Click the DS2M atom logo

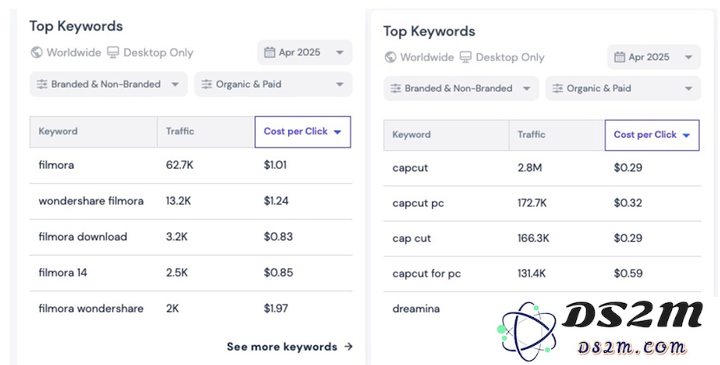tap(527, 331)
